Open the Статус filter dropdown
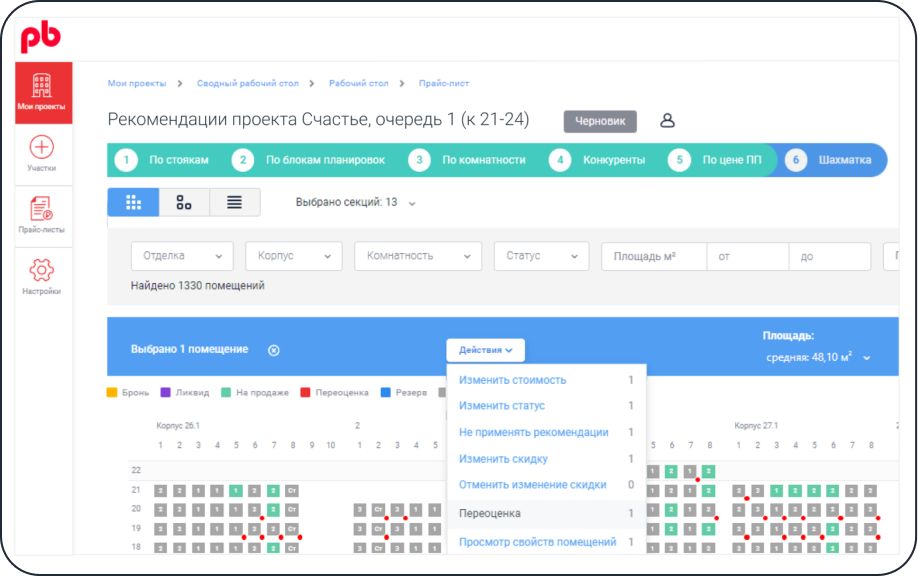The height and width of the screenshot is (576, 918). tap(542, 256)
